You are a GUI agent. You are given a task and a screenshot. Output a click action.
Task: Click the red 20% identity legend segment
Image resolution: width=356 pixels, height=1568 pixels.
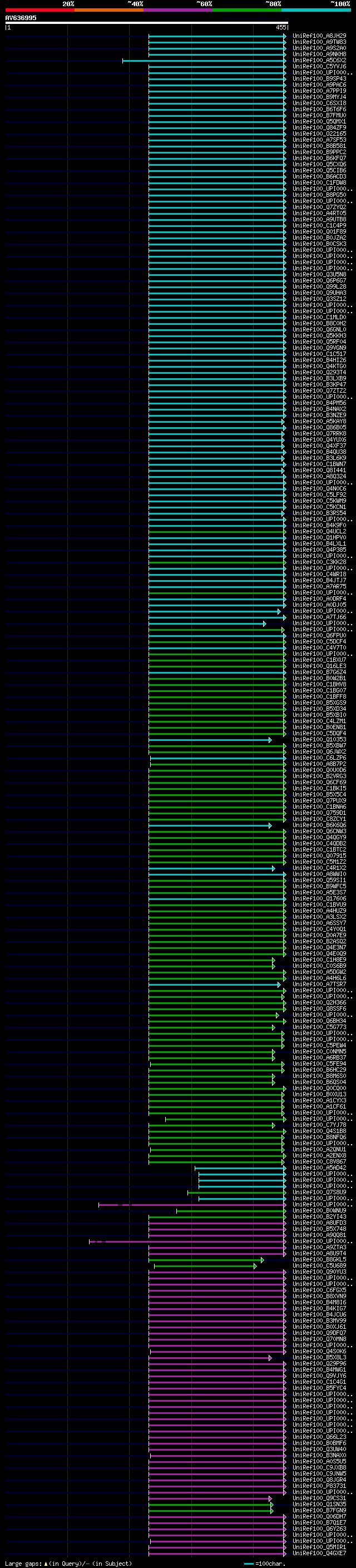tap(39, 11)
